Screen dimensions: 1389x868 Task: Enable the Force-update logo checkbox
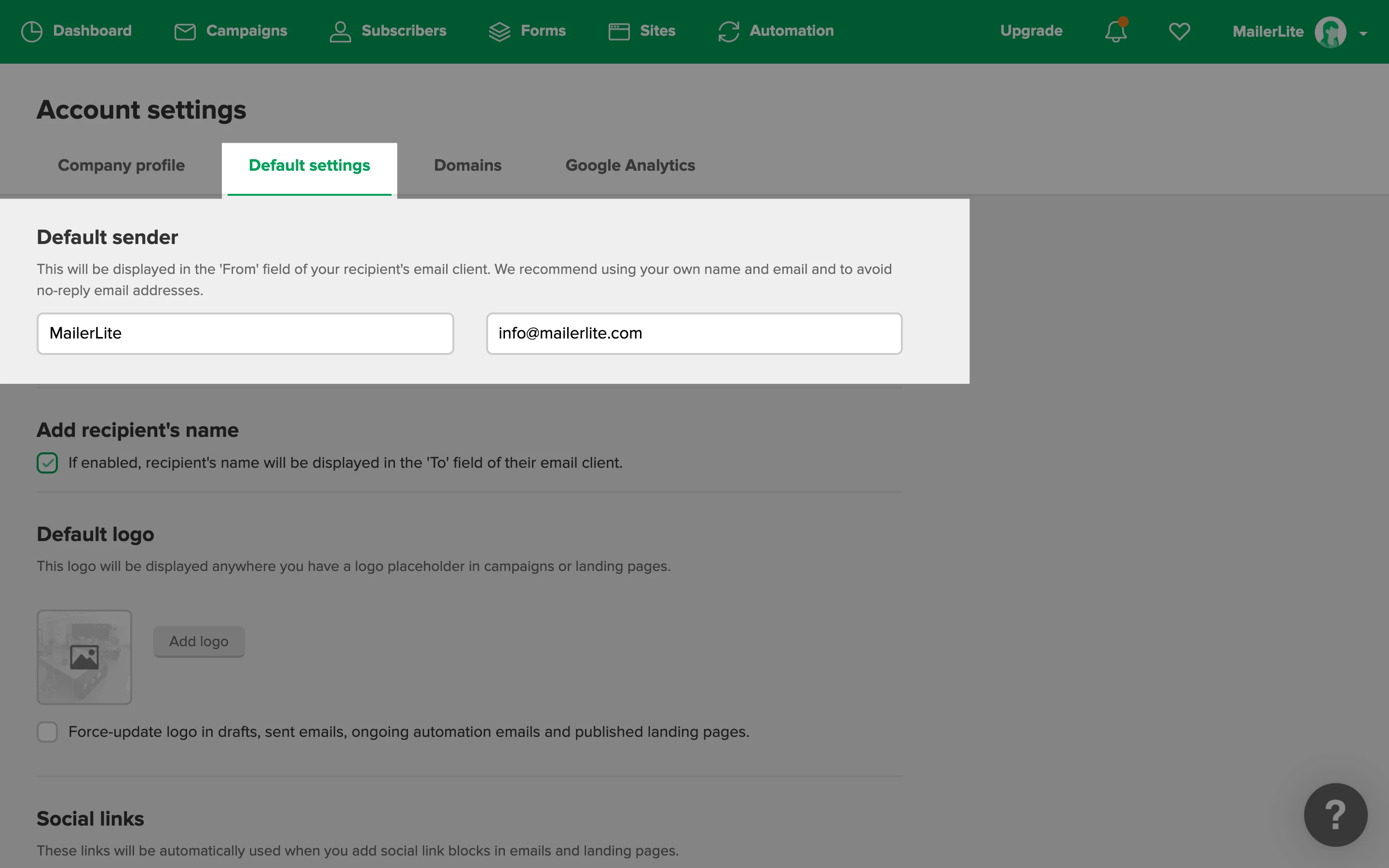[x=47, y=732]
